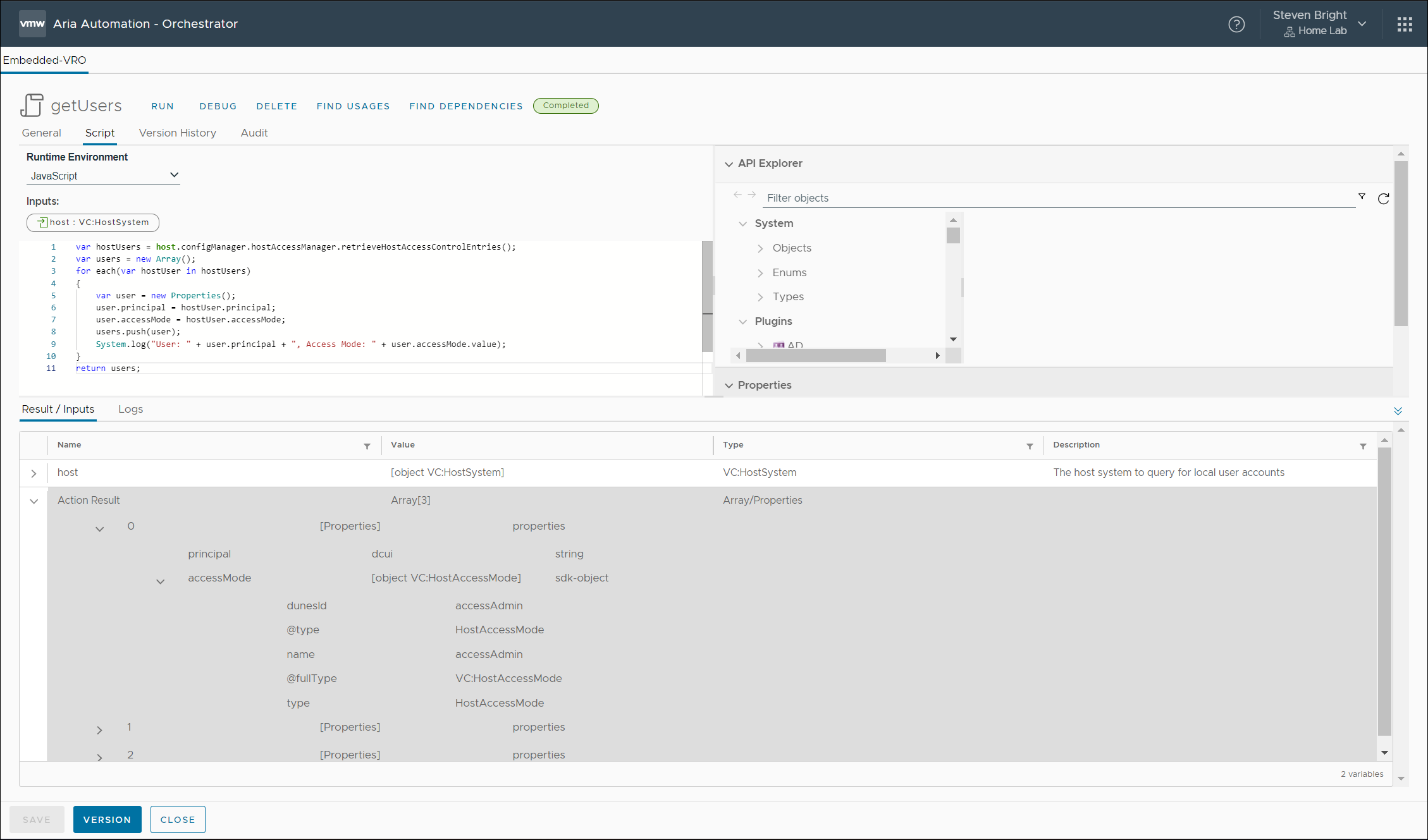Focus the Filter objects input field

[x=1059, y=198]
